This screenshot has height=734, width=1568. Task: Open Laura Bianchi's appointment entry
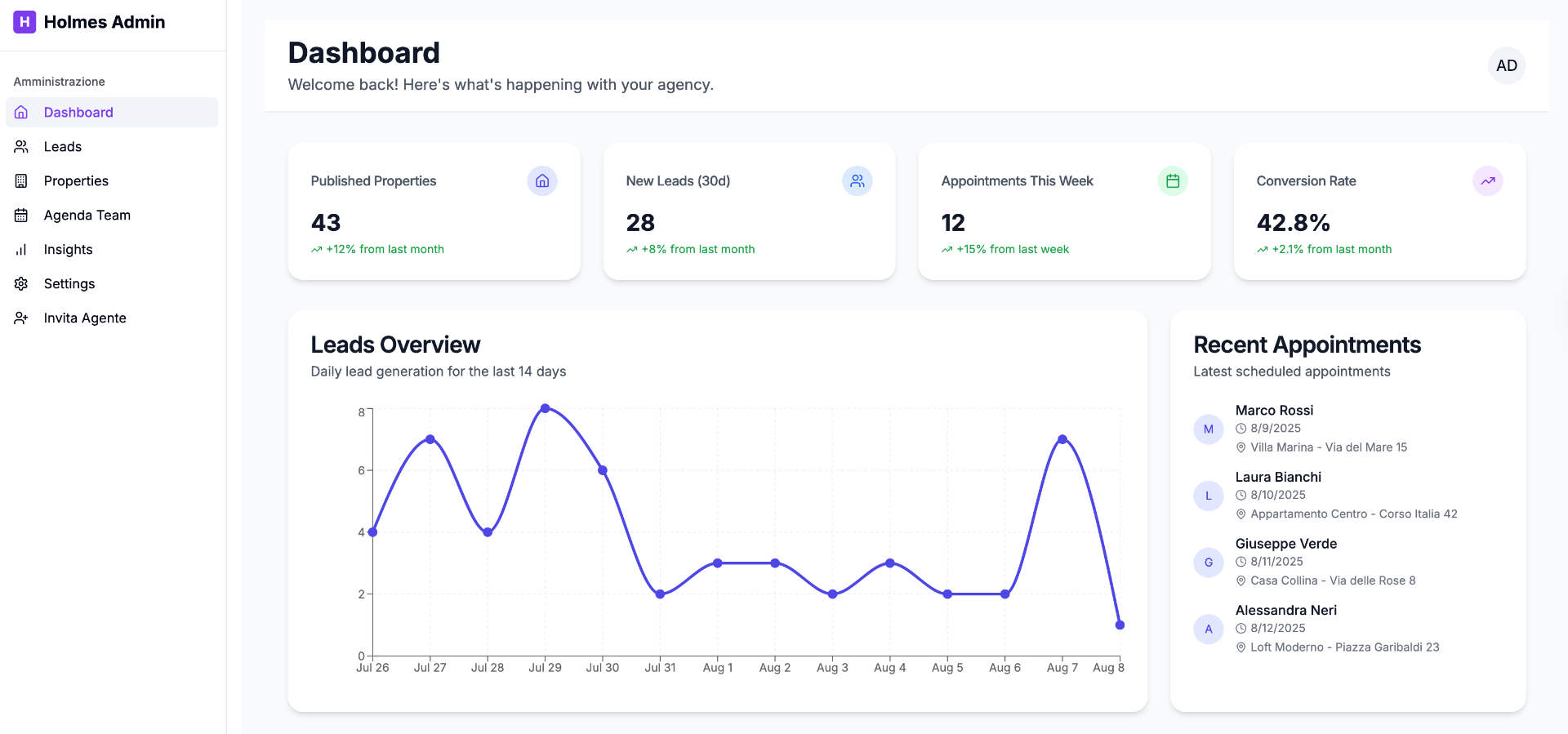(1277, 478)
